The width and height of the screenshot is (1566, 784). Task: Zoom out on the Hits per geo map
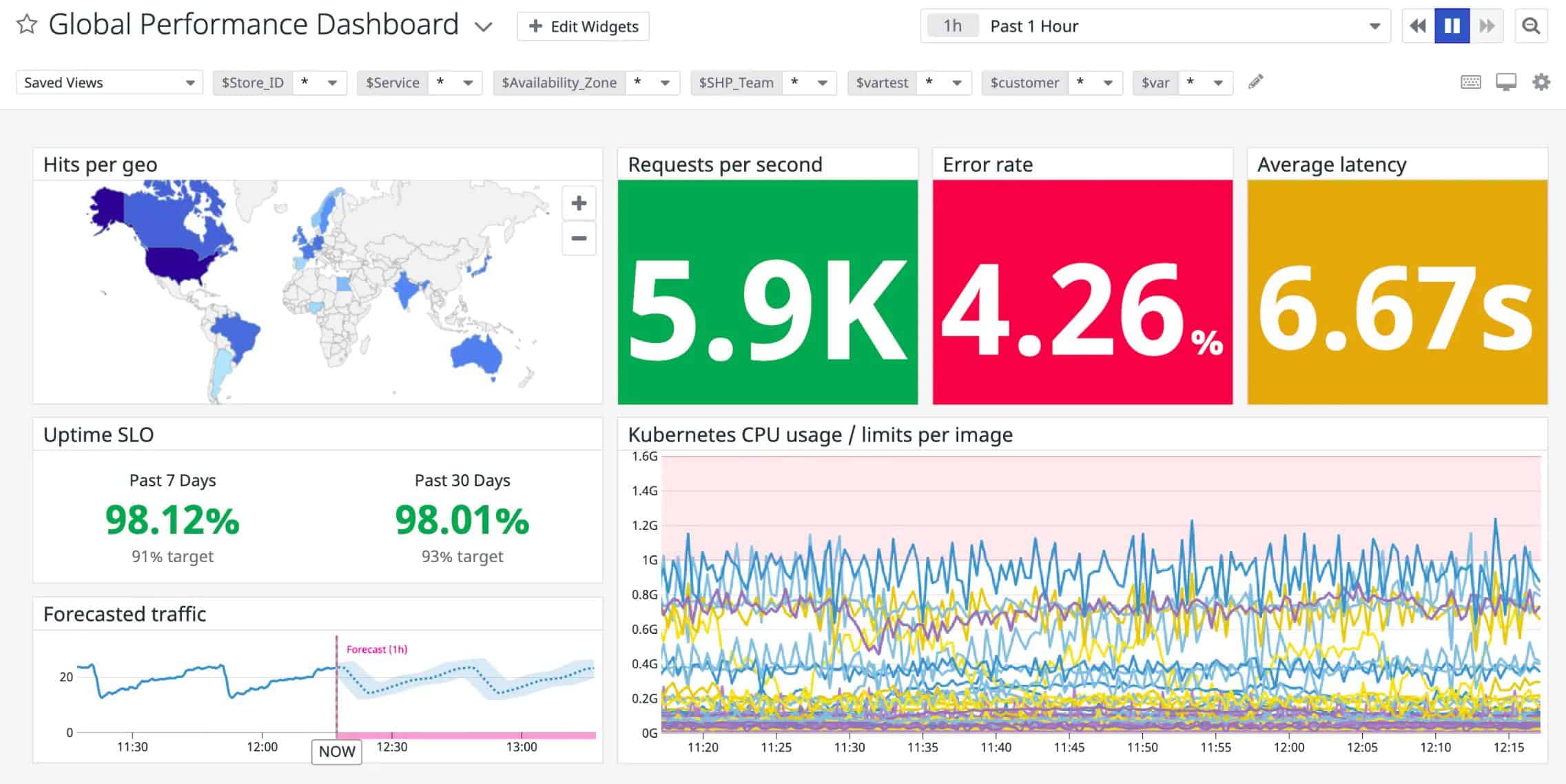[579, 238]
